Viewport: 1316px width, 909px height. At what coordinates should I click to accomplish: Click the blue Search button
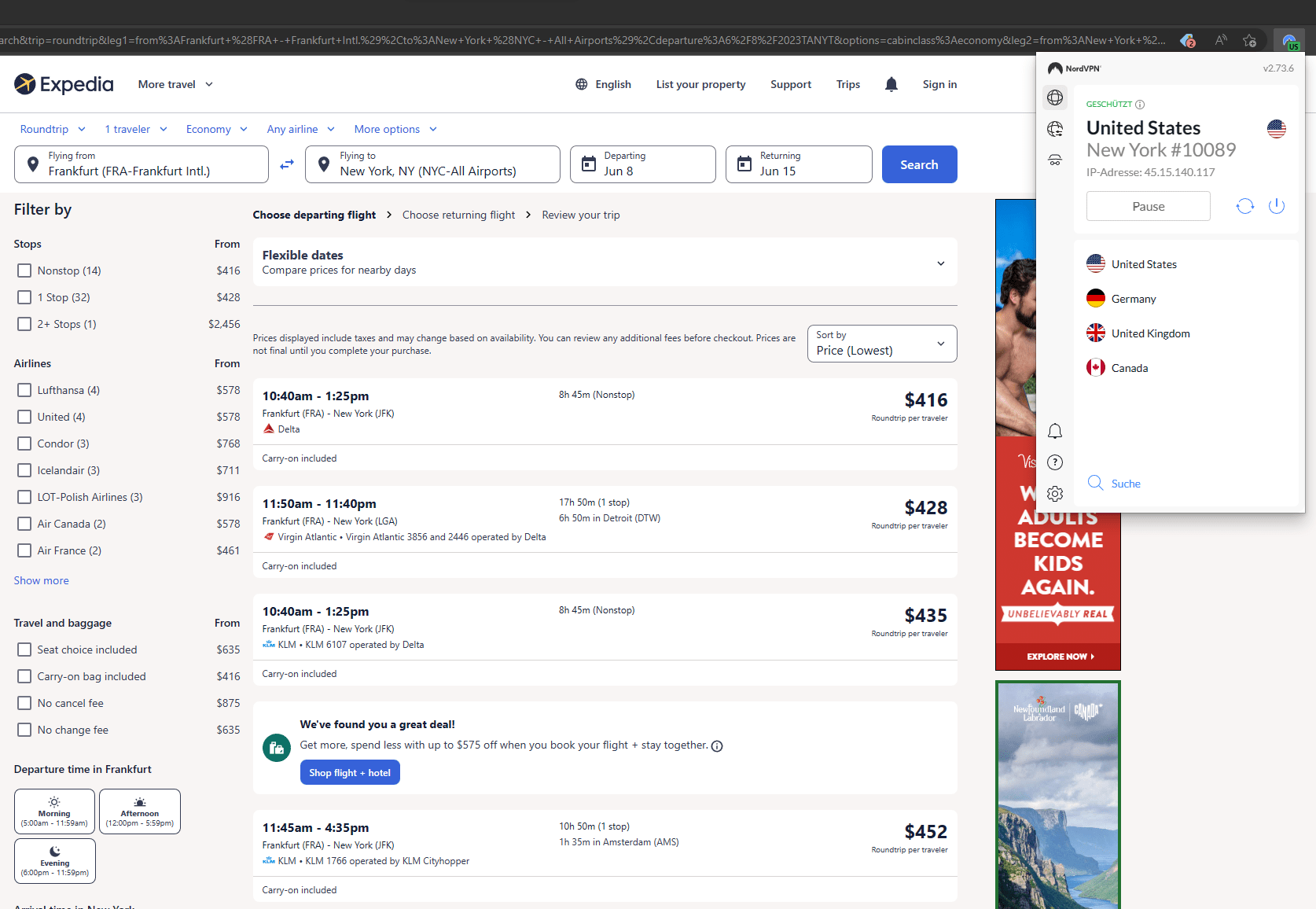click(x=919, y=164)
